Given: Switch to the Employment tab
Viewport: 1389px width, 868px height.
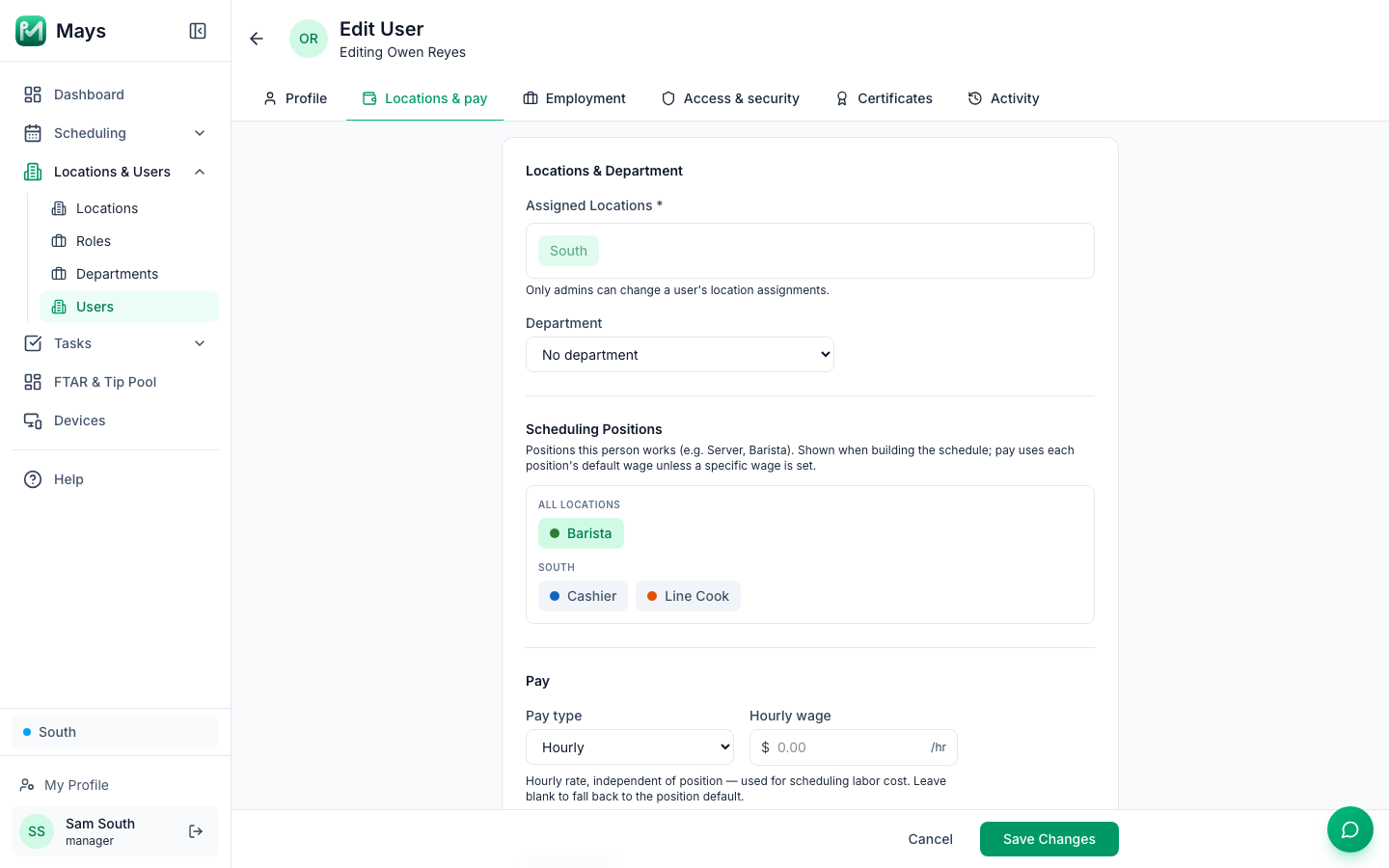Looking at the screenshot, I should (x=574, y=98).
